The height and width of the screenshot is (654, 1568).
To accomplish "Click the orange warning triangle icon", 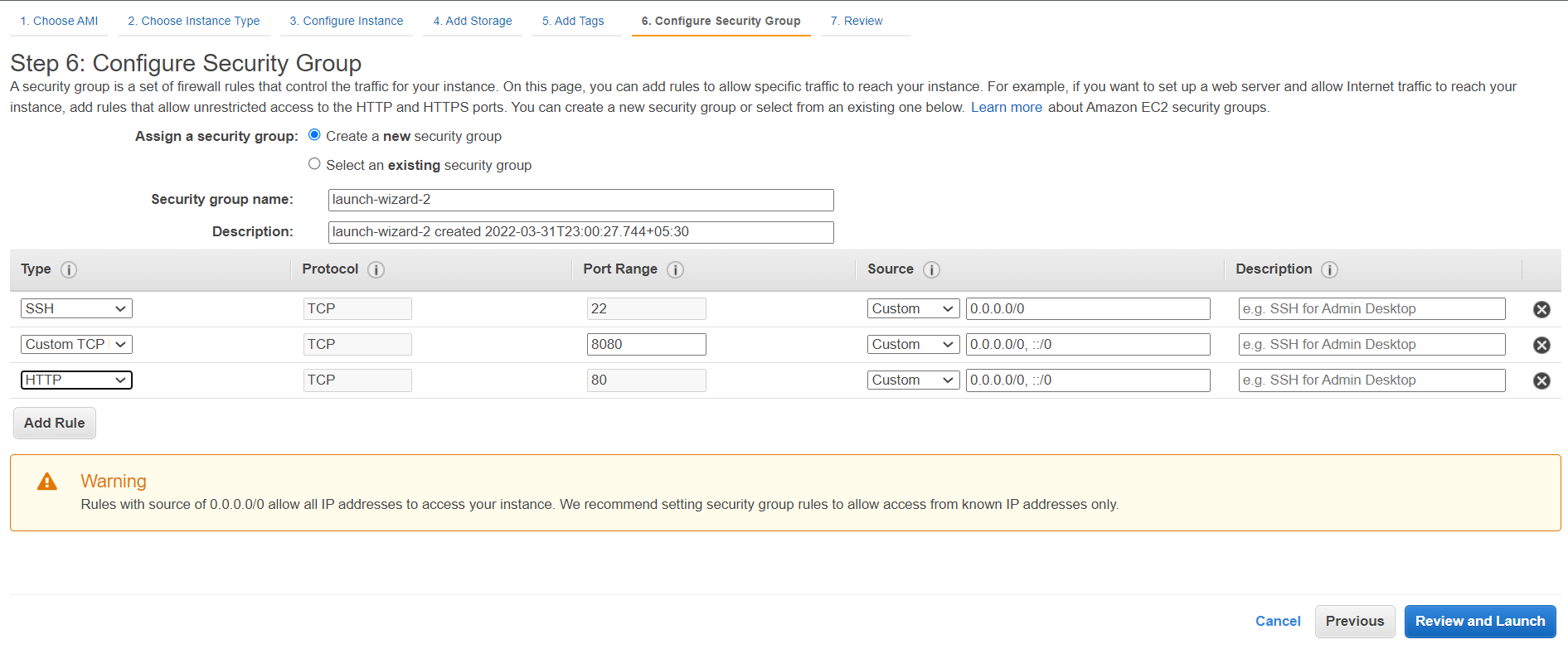I will (47, 482).
